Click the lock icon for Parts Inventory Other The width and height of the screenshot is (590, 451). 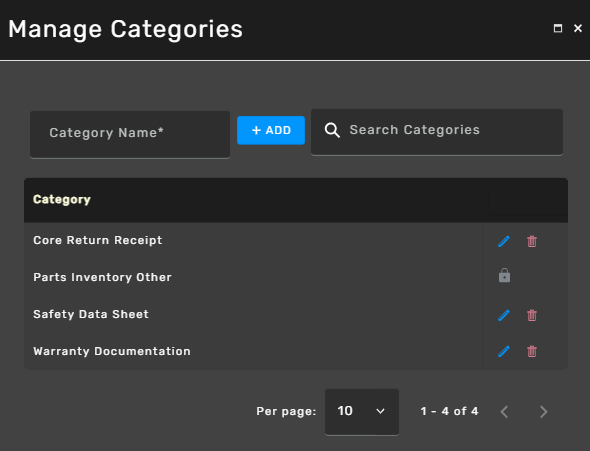[504, 275]
